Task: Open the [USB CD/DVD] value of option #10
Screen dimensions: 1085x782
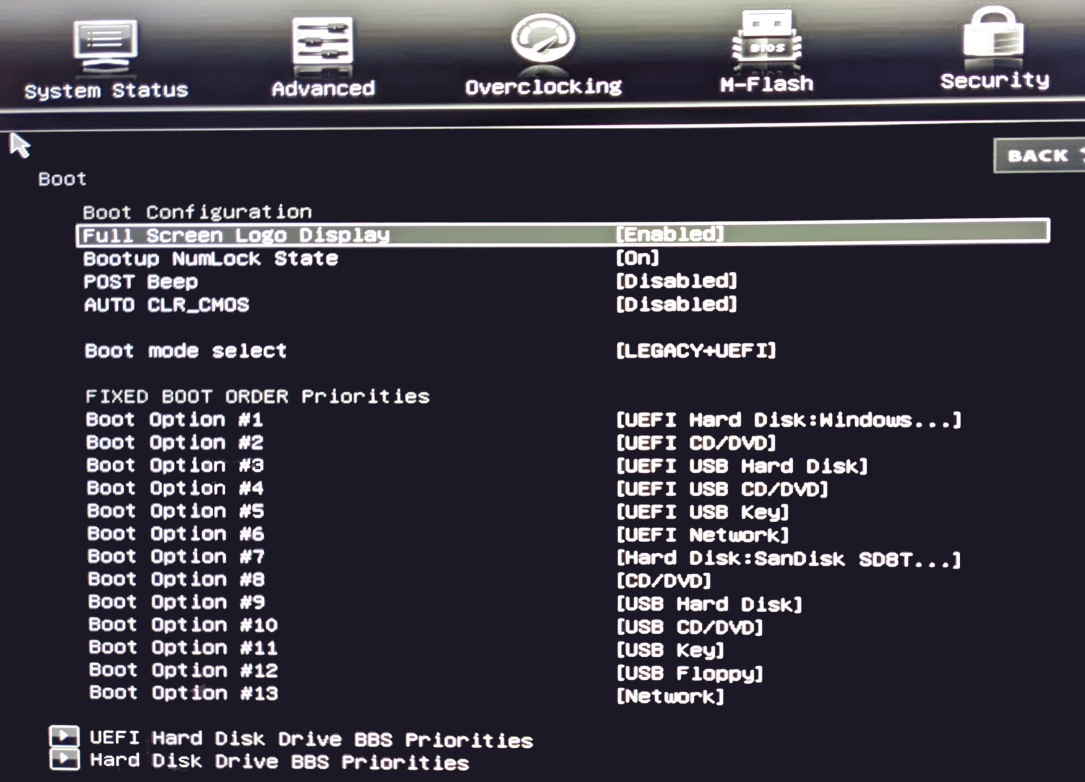Action: pos(689,627)
